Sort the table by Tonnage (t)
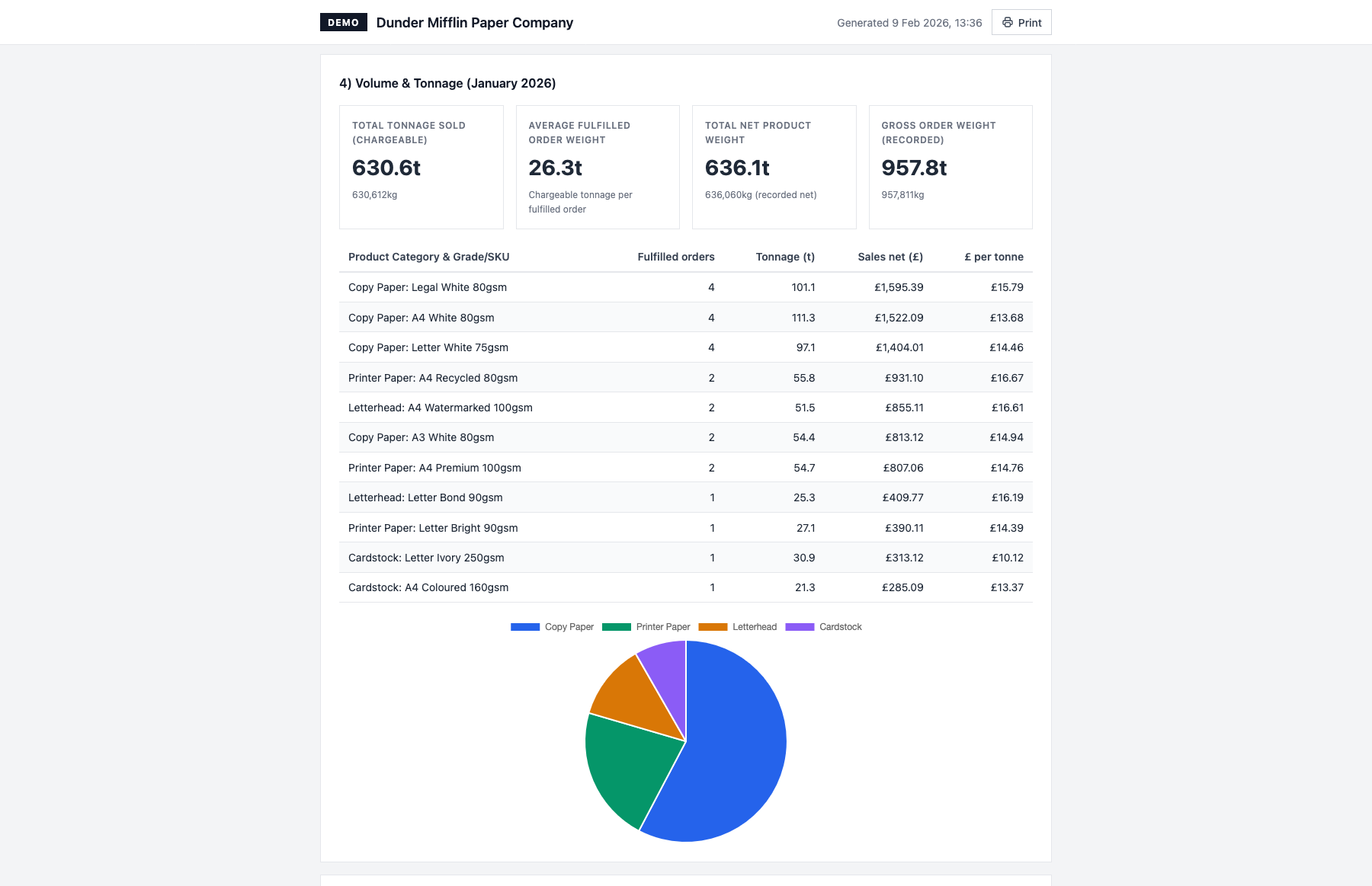 [784, 257]
